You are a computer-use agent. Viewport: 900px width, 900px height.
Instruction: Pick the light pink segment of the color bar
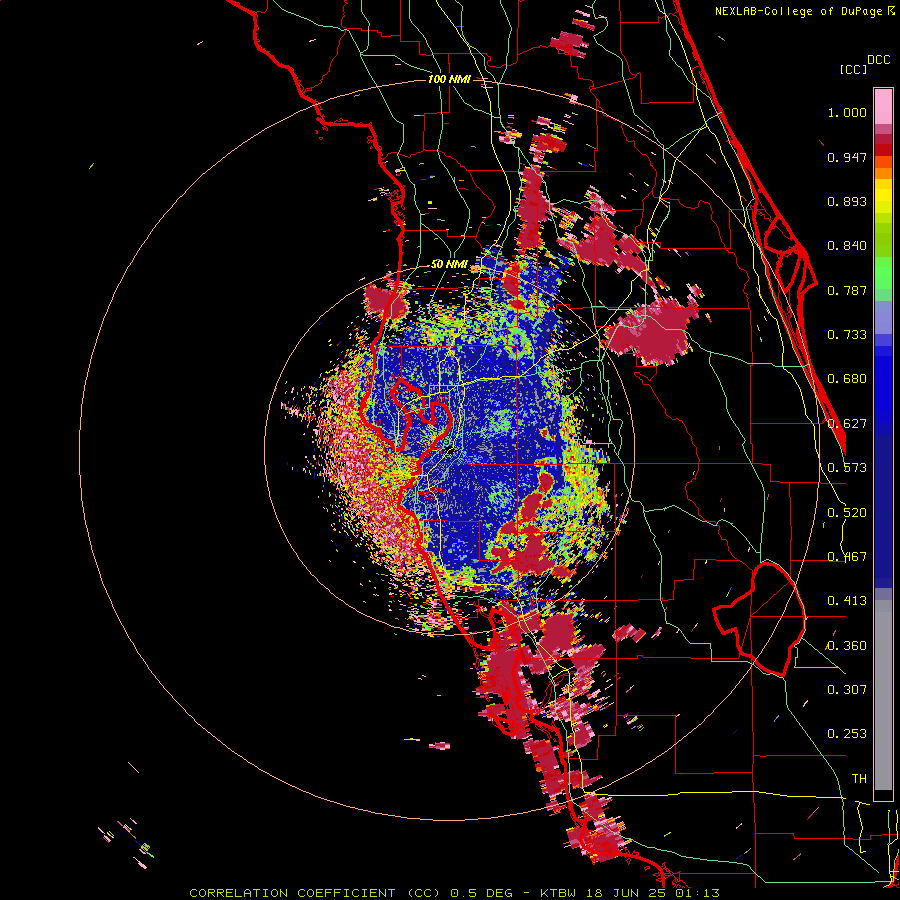point(883,107)
